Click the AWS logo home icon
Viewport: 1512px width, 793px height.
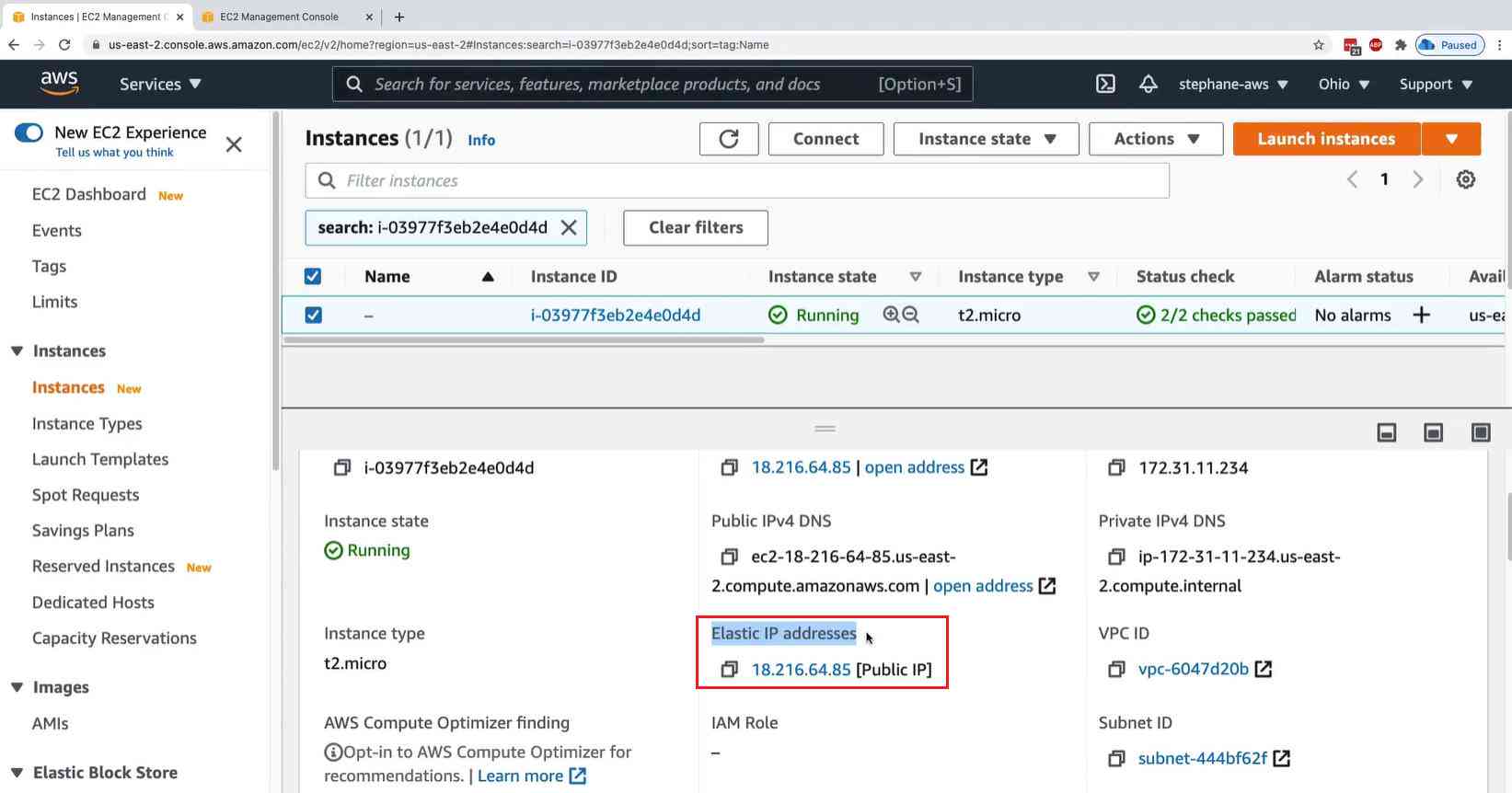coord(59,83)
